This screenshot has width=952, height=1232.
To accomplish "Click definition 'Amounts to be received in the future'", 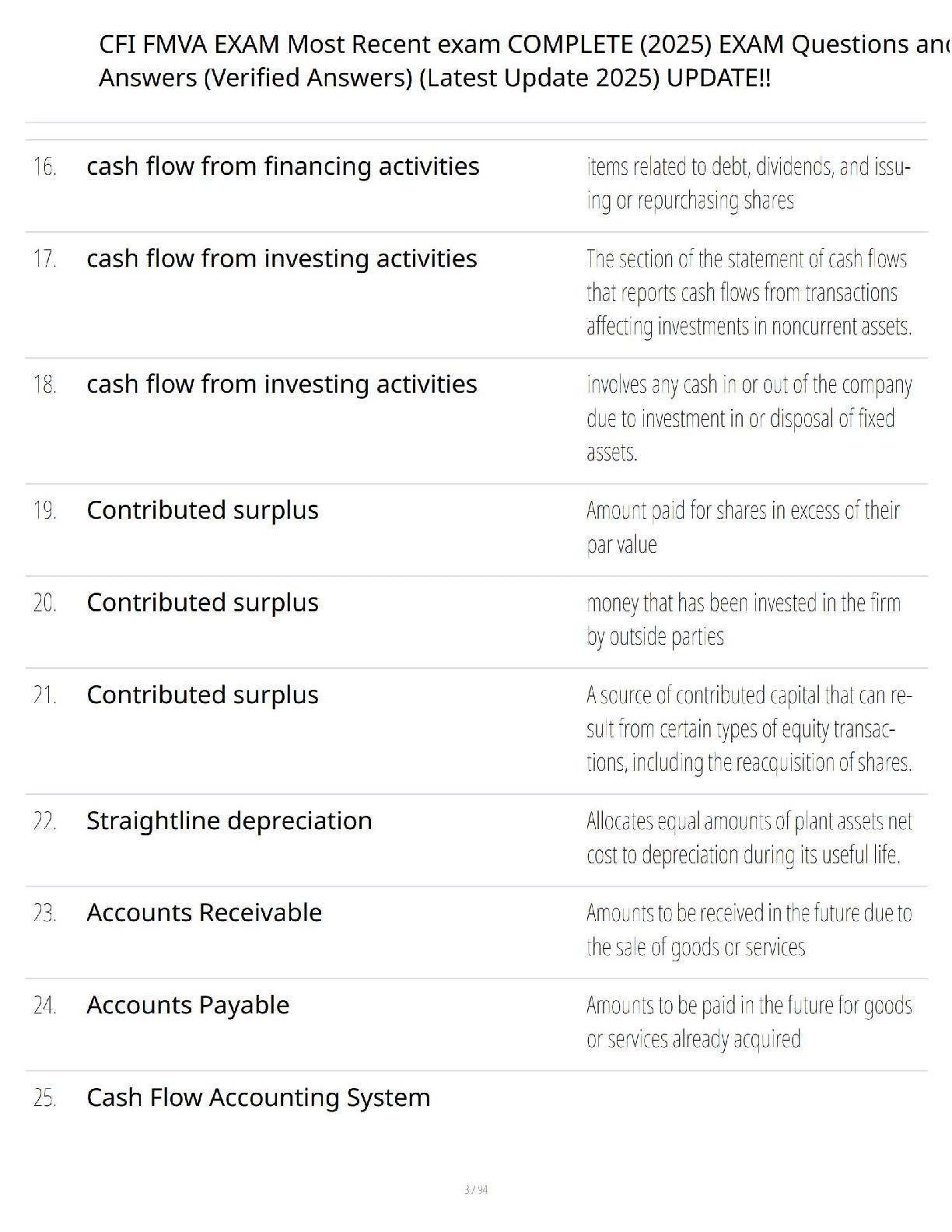I will tap(748, 929).
